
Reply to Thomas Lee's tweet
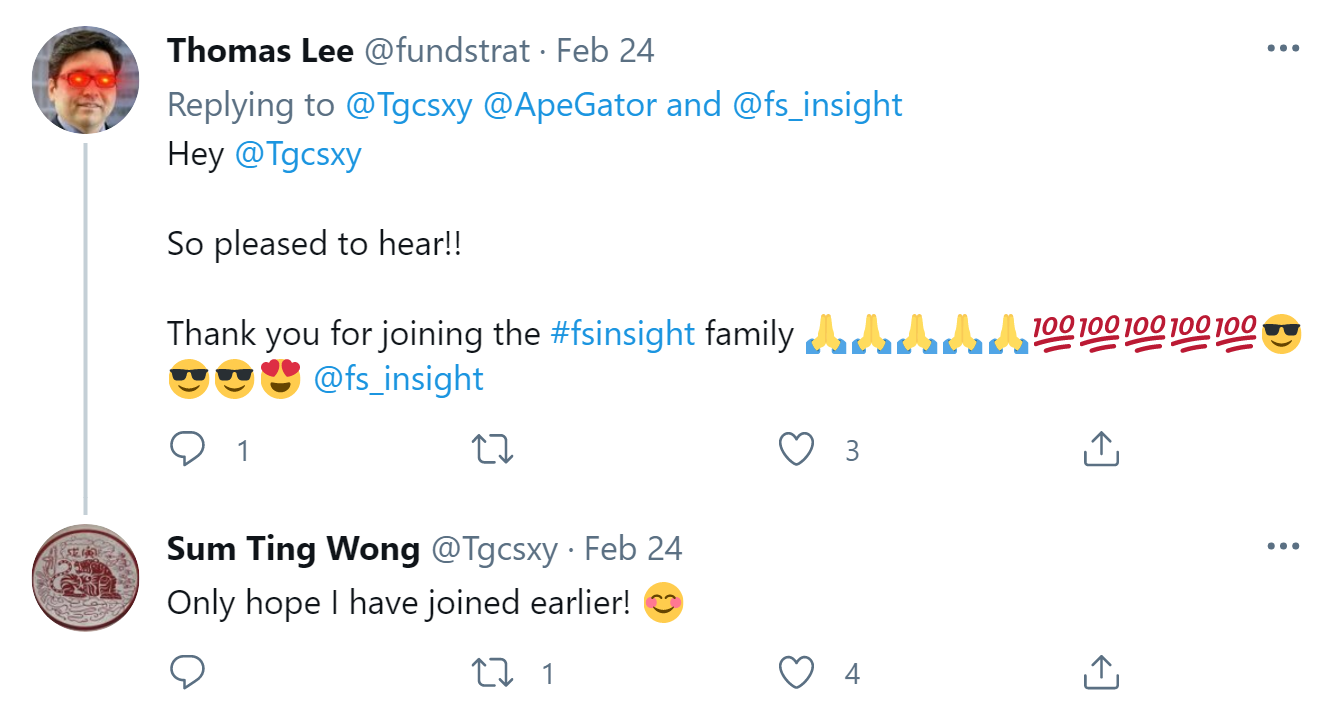point(187,450)
